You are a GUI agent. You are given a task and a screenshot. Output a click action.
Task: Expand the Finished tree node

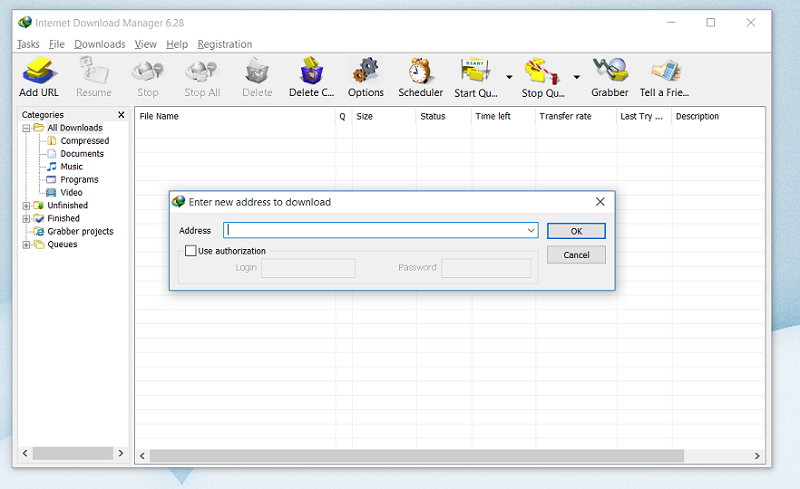coord(26,218)
